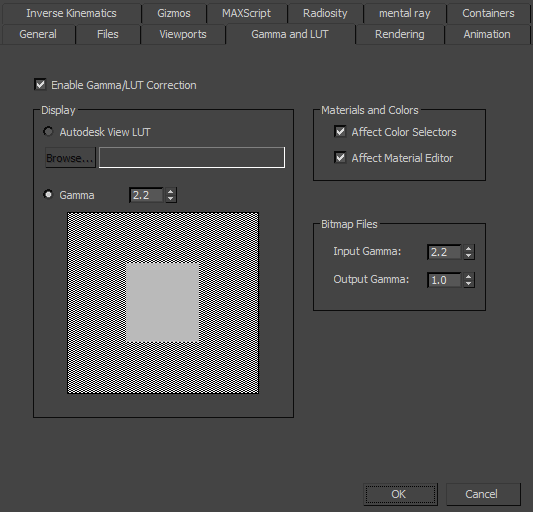Image resolution: width=533 pixels, height=512 pixels.
Task: Increase display Gamma with up arrow
Action: point(171,192)
